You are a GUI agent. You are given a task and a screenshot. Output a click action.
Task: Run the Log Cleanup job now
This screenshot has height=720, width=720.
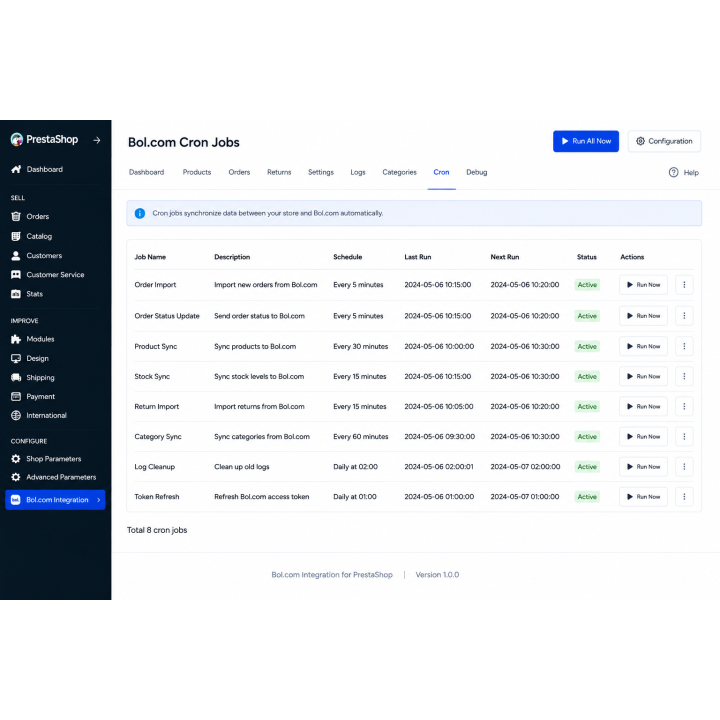click(643, 467)
